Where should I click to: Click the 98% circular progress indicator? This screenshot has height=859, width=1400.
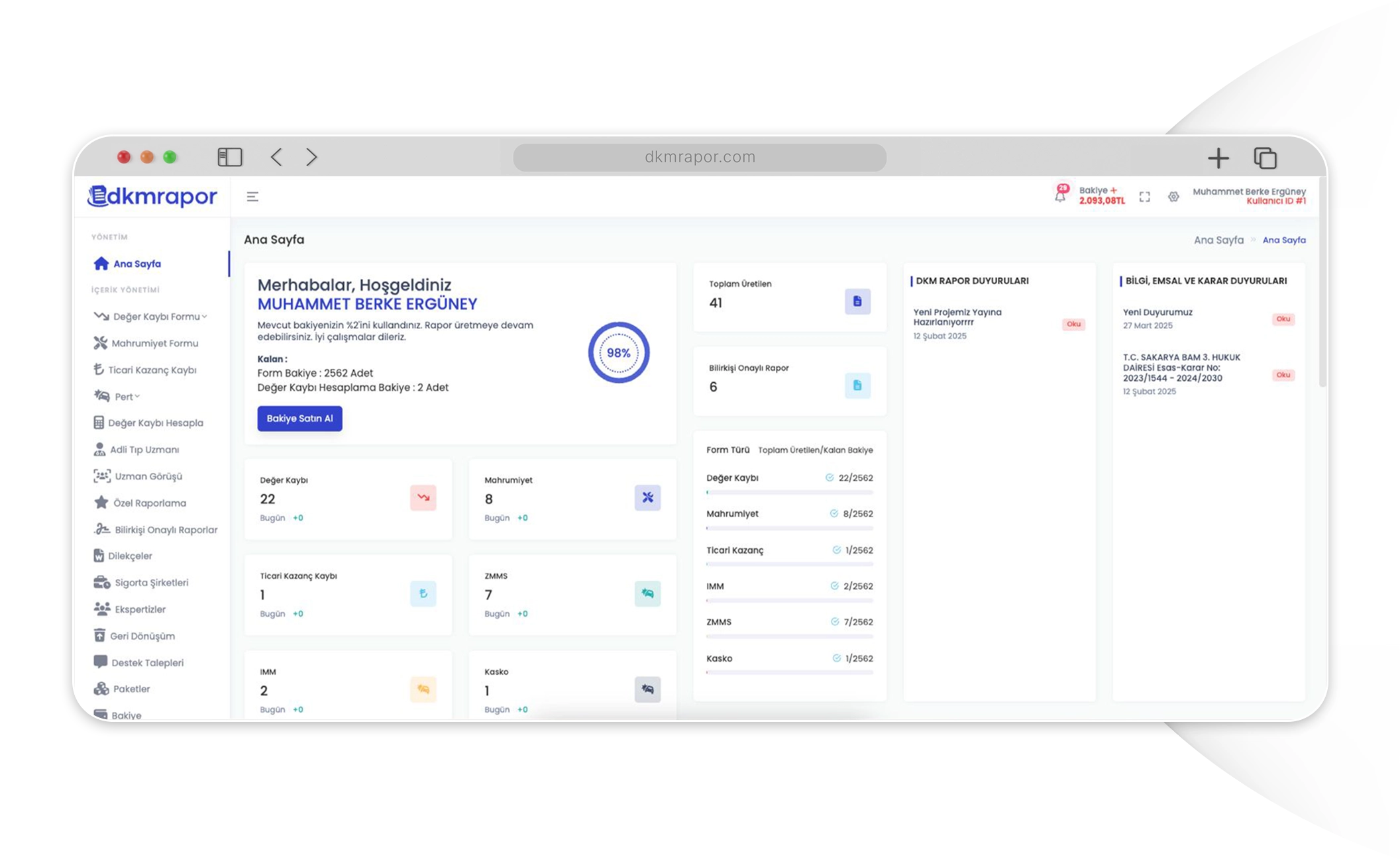[x=618, y=352]
